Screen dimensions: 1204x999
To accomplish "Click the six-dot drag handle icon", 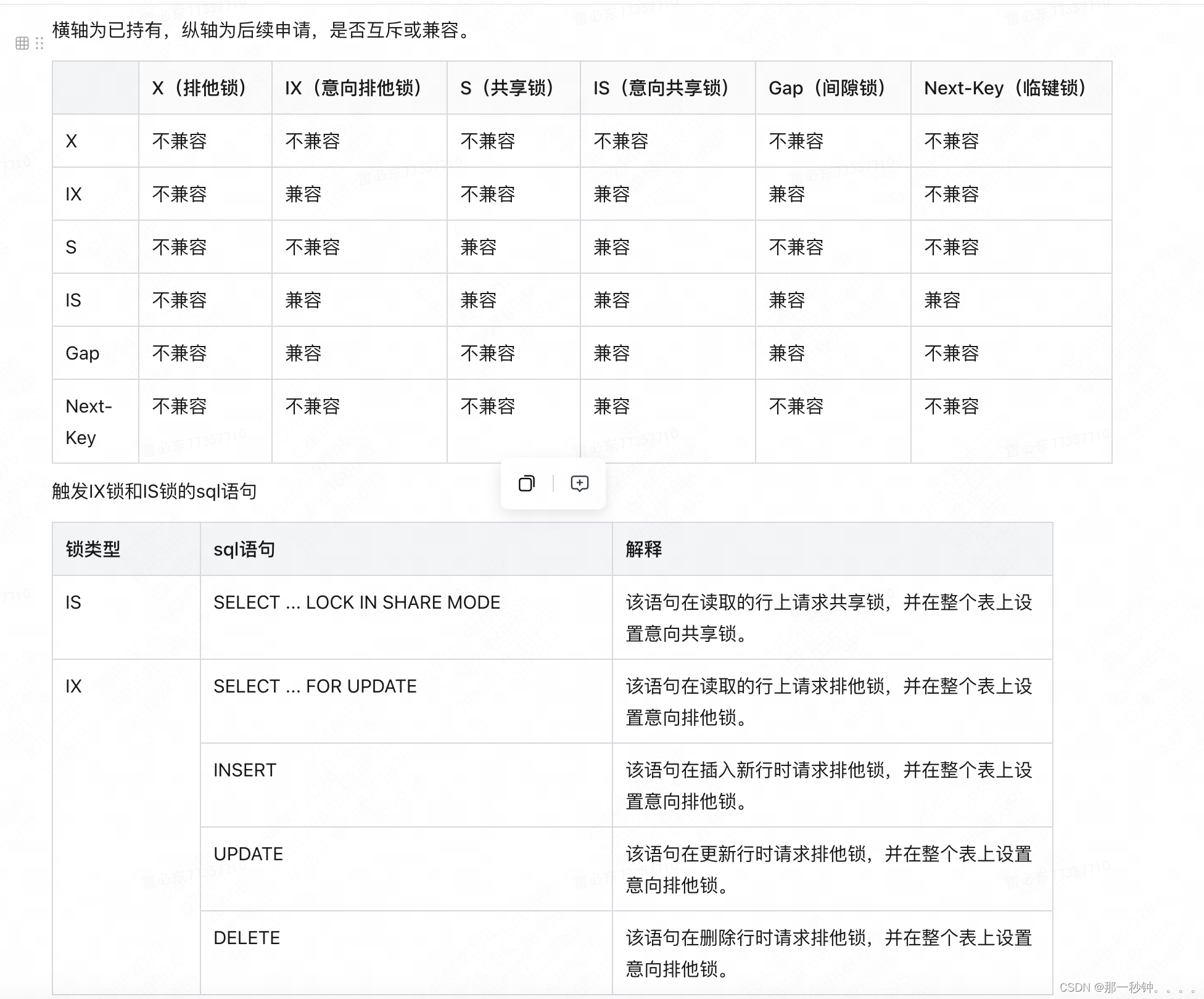I will (39, 43).
